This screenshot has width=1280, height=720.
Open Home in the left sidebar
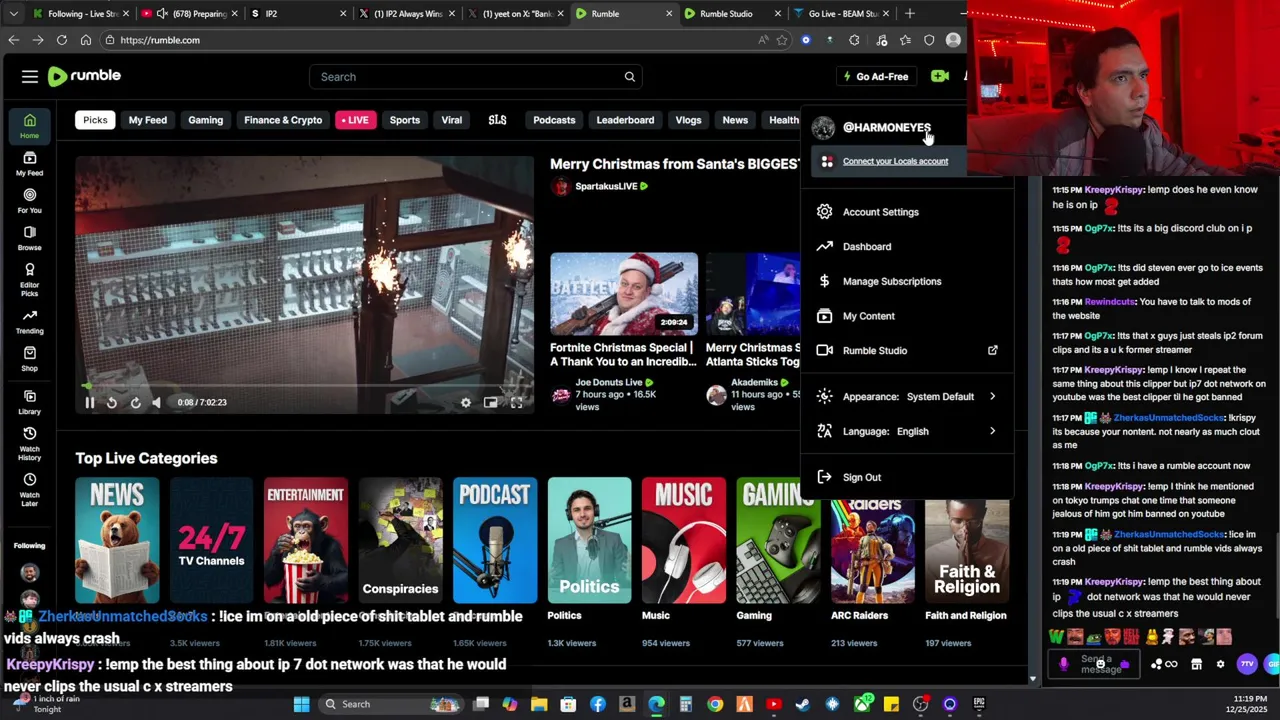click(x=29, y=126)
